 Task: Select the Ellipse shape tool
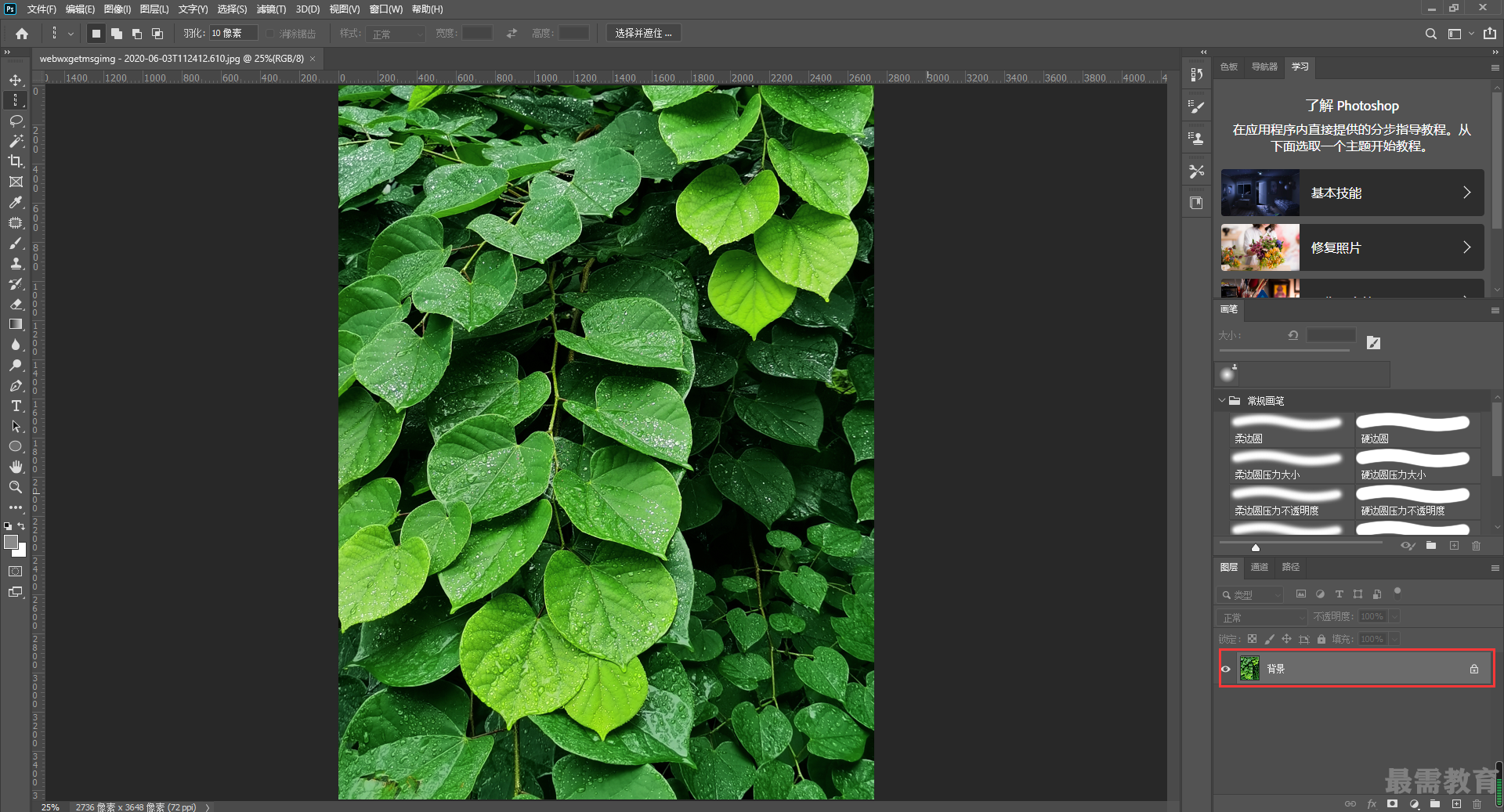(16, 446)
